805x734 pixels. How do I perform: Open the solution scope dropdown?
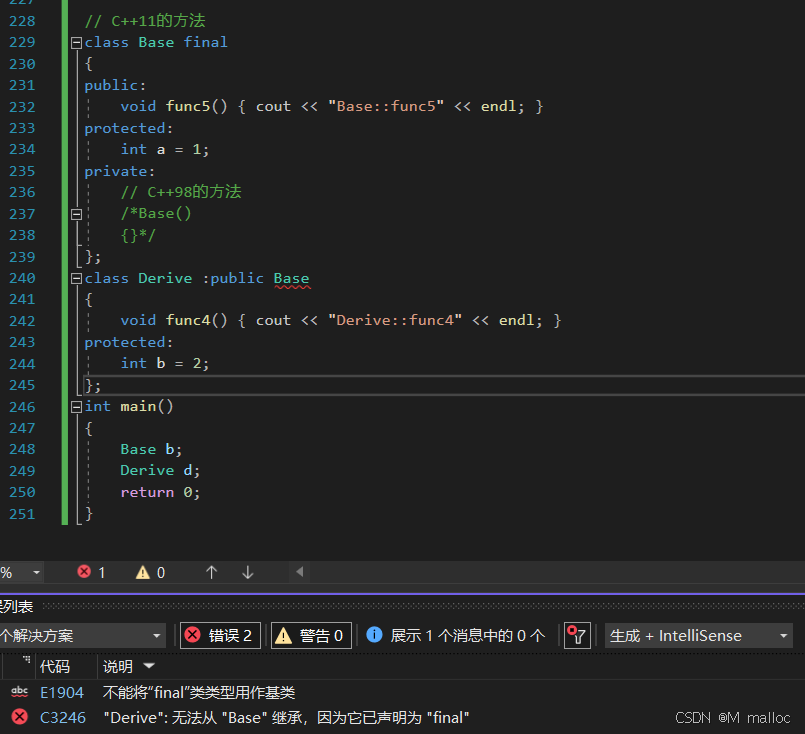(82, 635)
